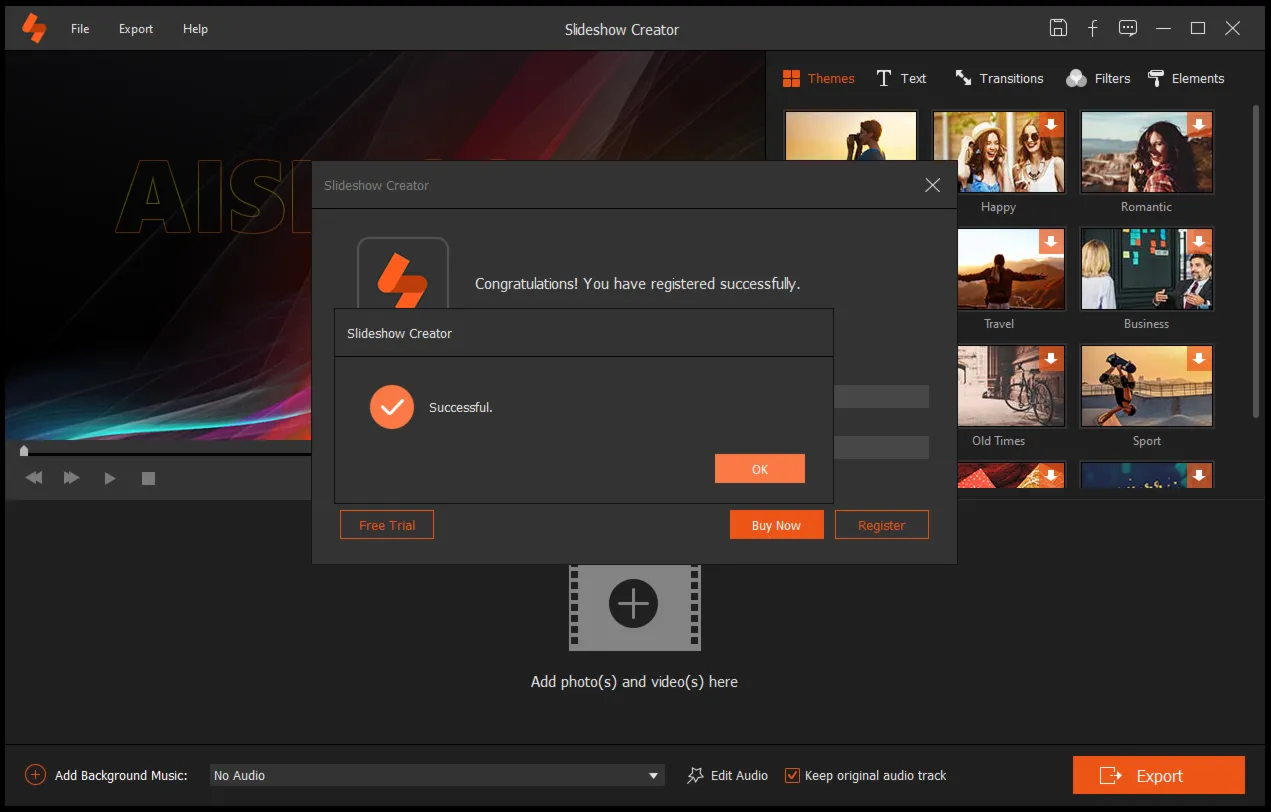The image size is (1271, 812).
Task: Open the No Audio dropdown
Action: click(x=437, y=775)
